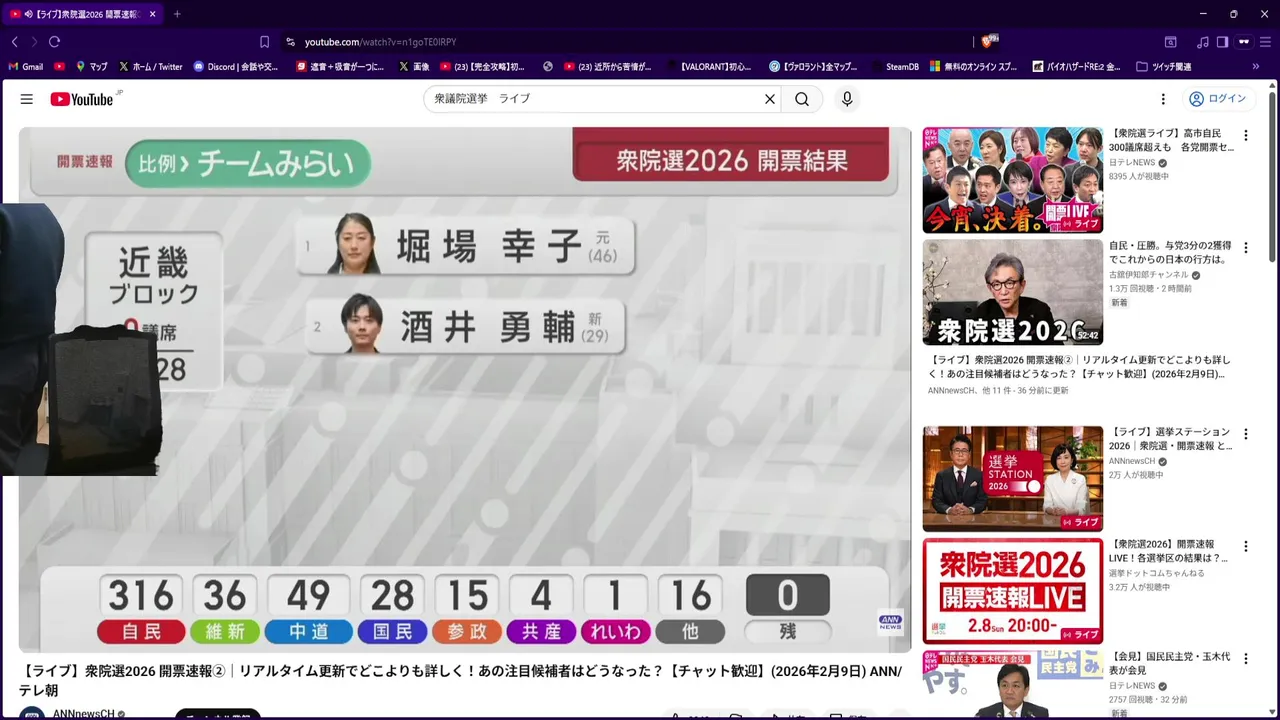The height and width of the screenshot is (720, 1280).
Task: Open the Brave Shields lion icon
Action: [x=989, y=41]
